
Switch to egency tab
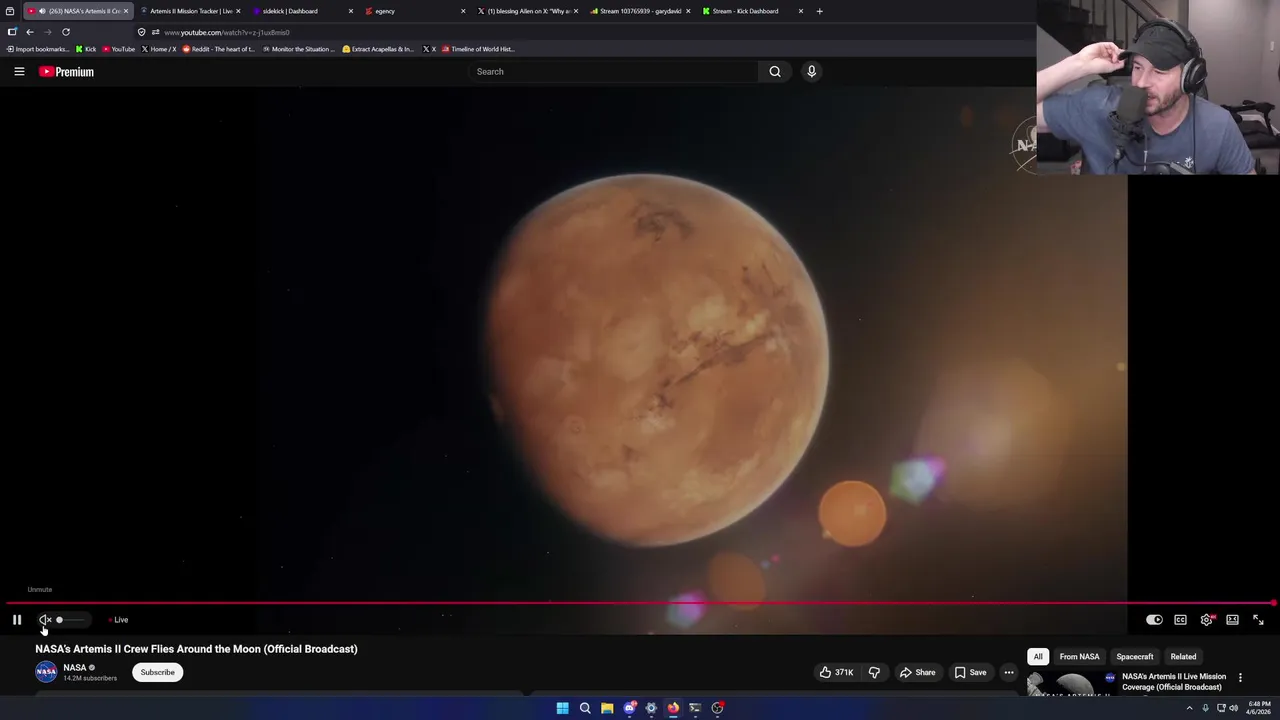[414, 11]
